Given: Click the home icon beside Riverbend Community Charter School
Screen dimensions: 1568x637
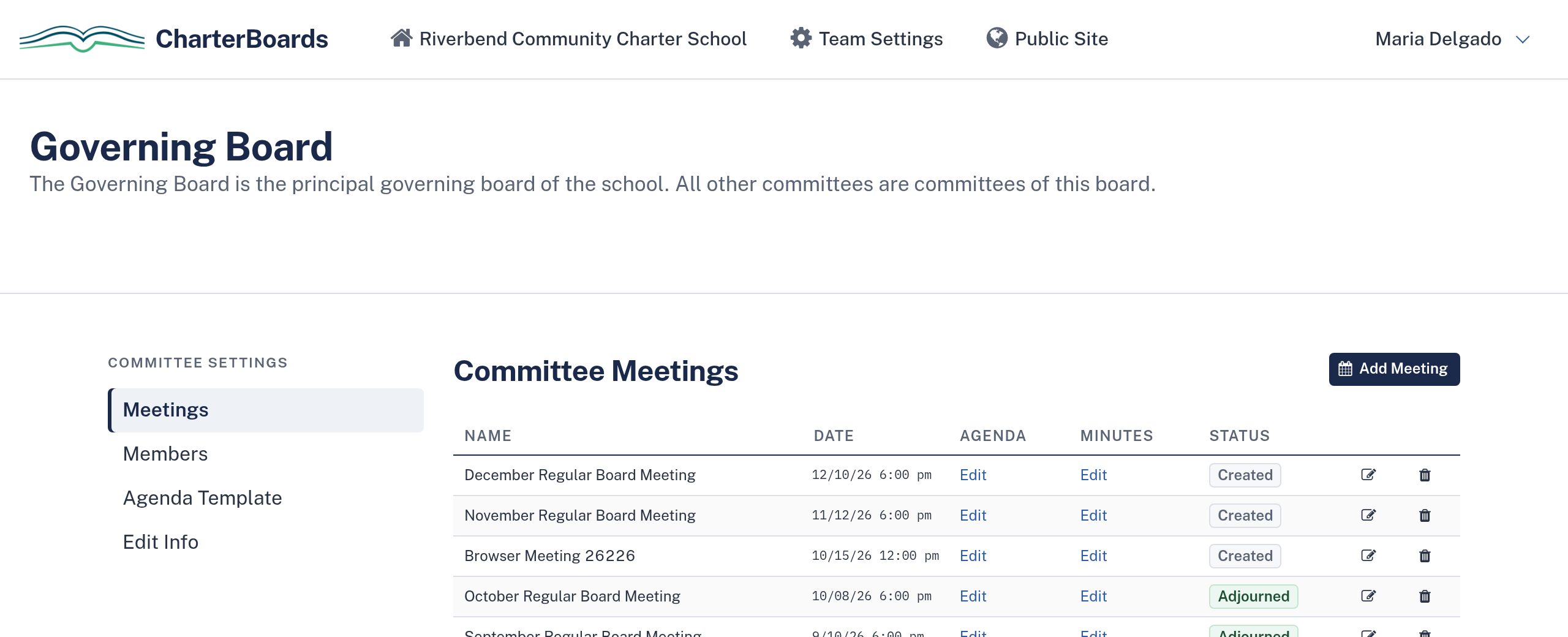Looking at the screenshot, I should click(402, 38).
